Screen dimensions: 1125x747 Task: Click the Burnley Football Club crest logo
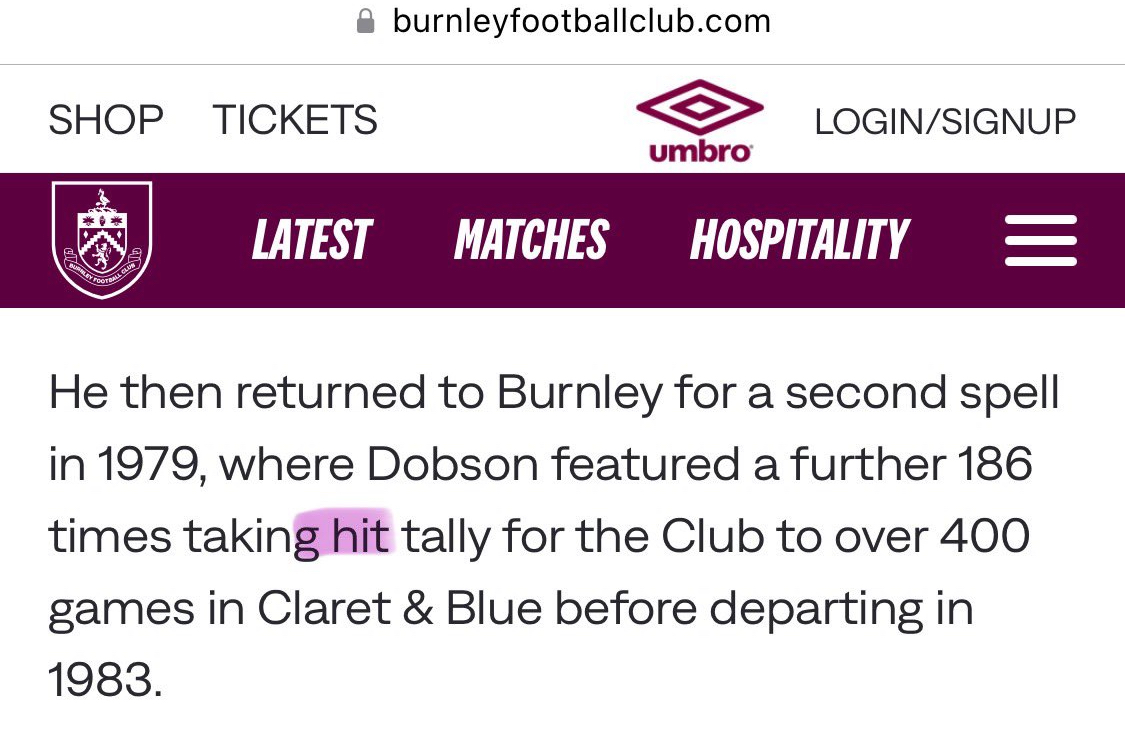coord(101,240)
